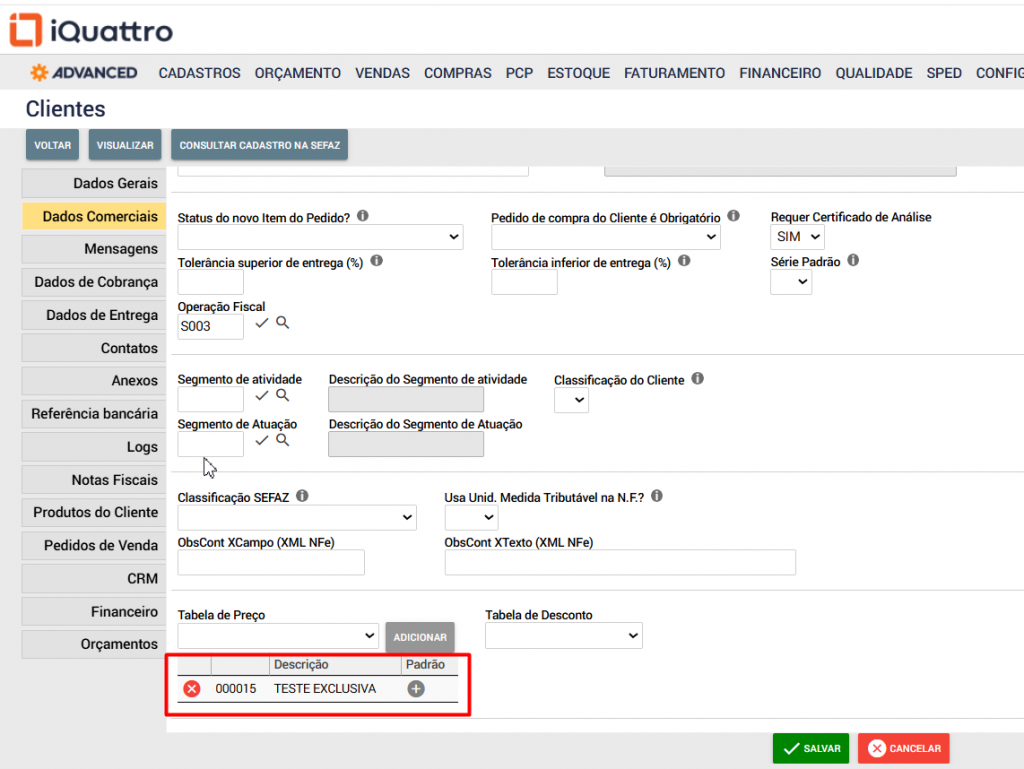The width and height of the screenshot is (1024, 769).
Task: Click the VISUALIZAR button
Action: coord(125,145)
